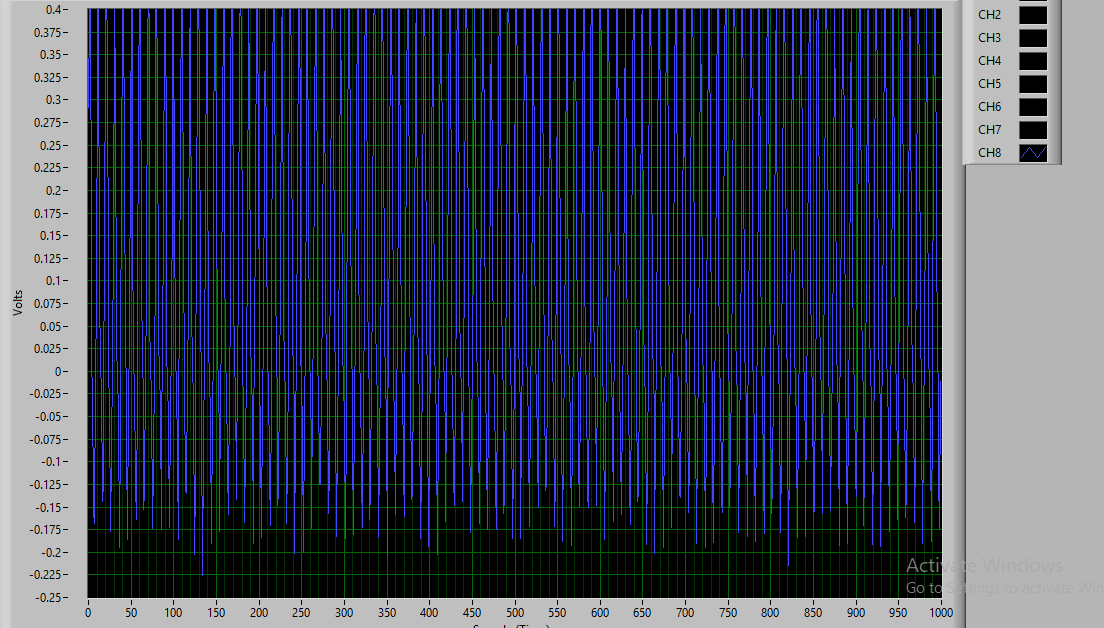Click the -0.025 Y-axis tick label
The width and height of the screenshot is (1104, 628).
coord(46,394)
